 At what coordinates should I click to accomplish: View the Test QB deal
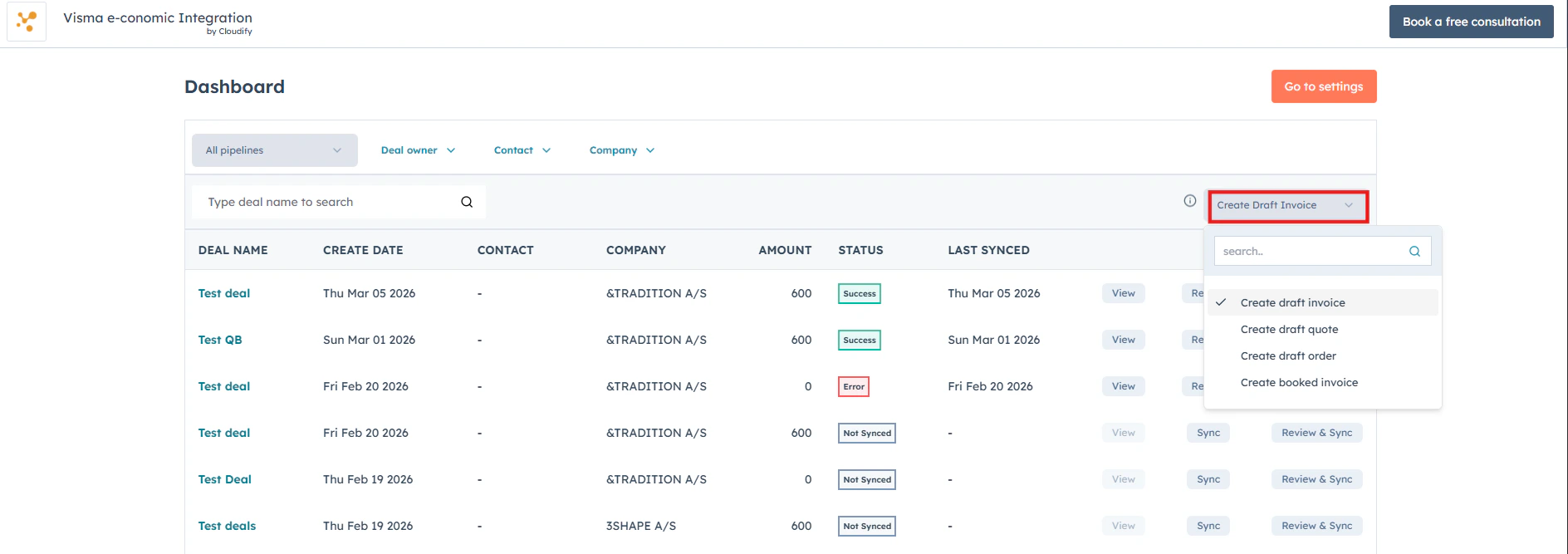pyautogui.click(x=1124, y=340)
